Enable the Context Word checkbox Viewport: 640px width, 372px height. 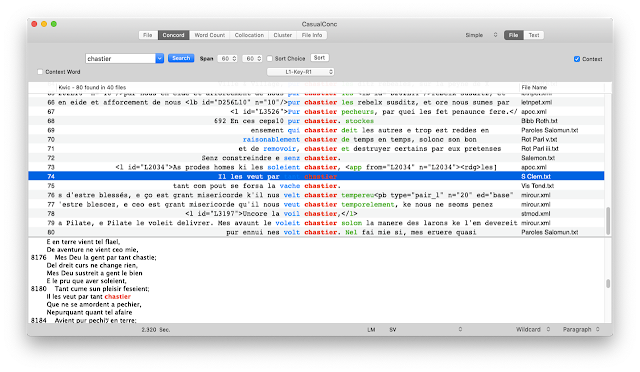pos(40,72)
